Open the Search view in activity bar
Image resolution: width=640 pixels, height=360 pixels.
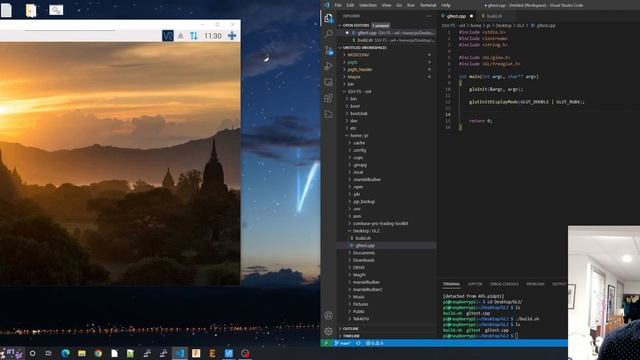pyautogui.click(x=329, y=34)
